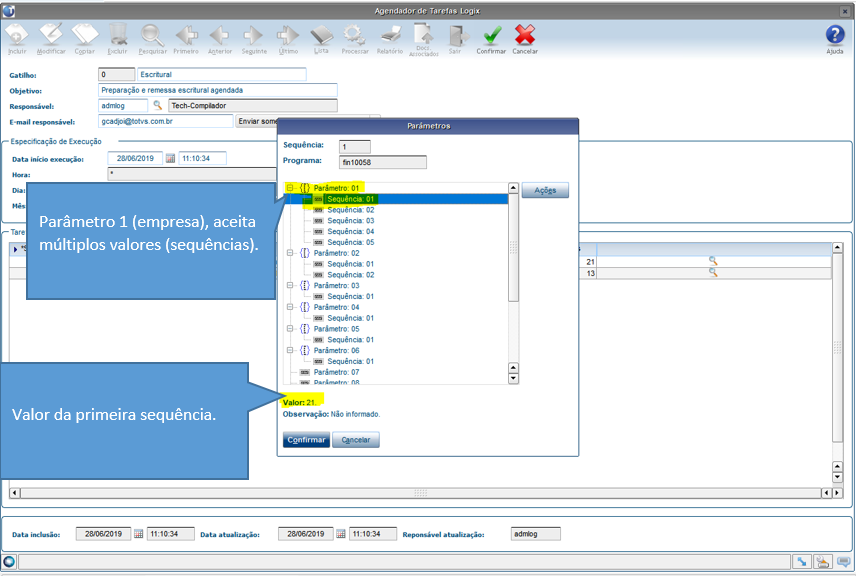856x576 pixels.
Task: Click left arrow of task grid horizontal scrollbar
Action: pyautogui.click(x=15, y=493)
